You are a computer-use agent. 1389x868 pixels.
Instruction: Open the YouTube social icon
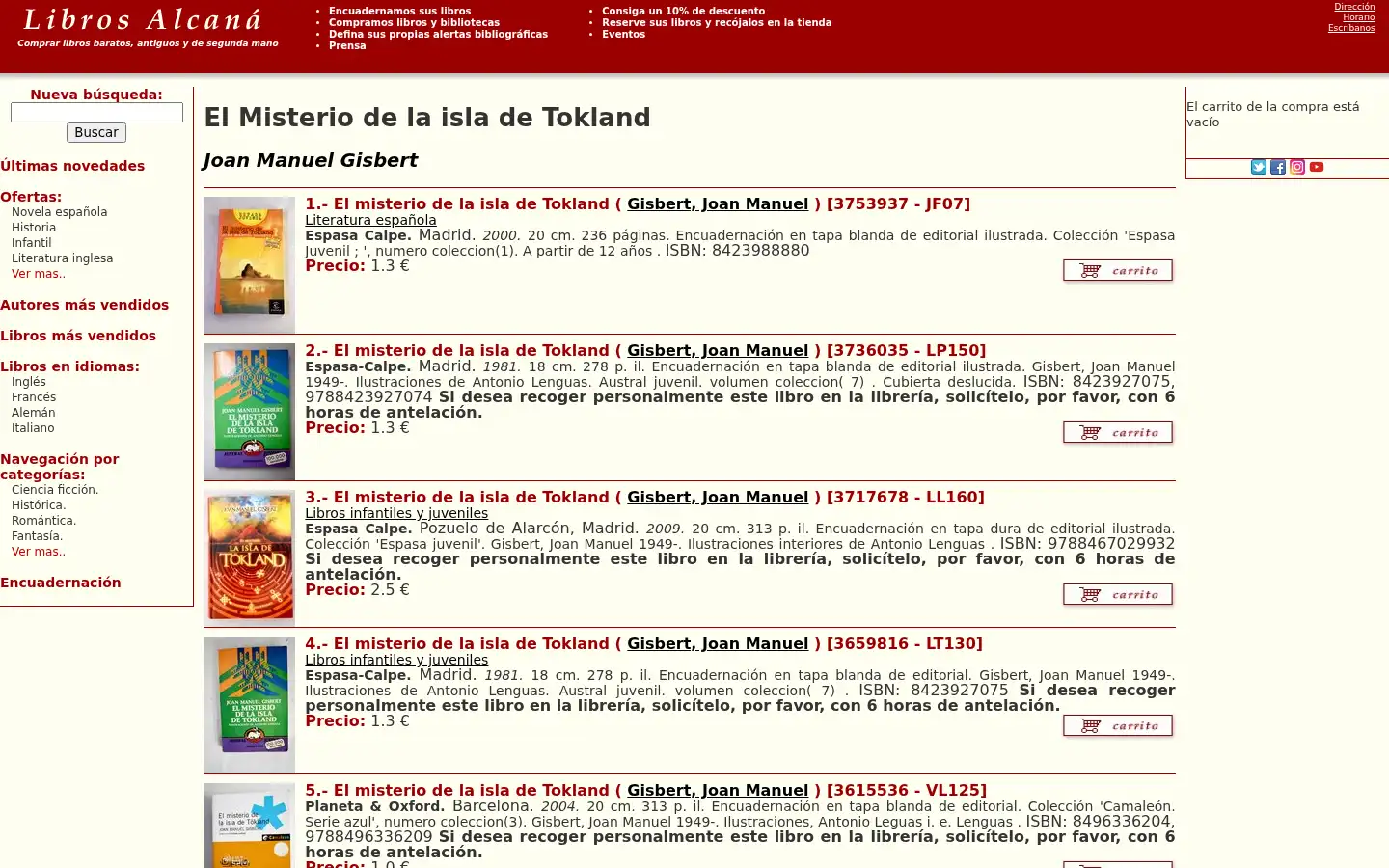(1317, 167)
